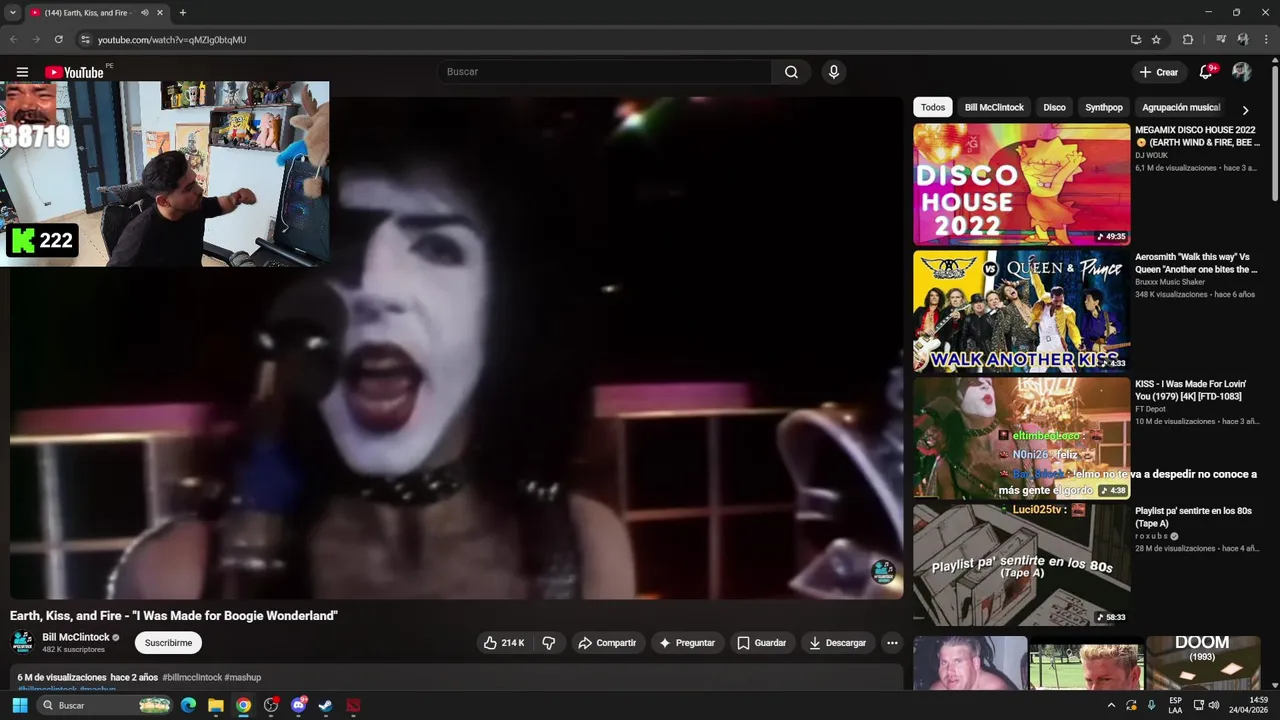Open Bruxxx Music Shaker channel name
This screenshot has width=1280, height=720.
click(x=1170, y=282)
